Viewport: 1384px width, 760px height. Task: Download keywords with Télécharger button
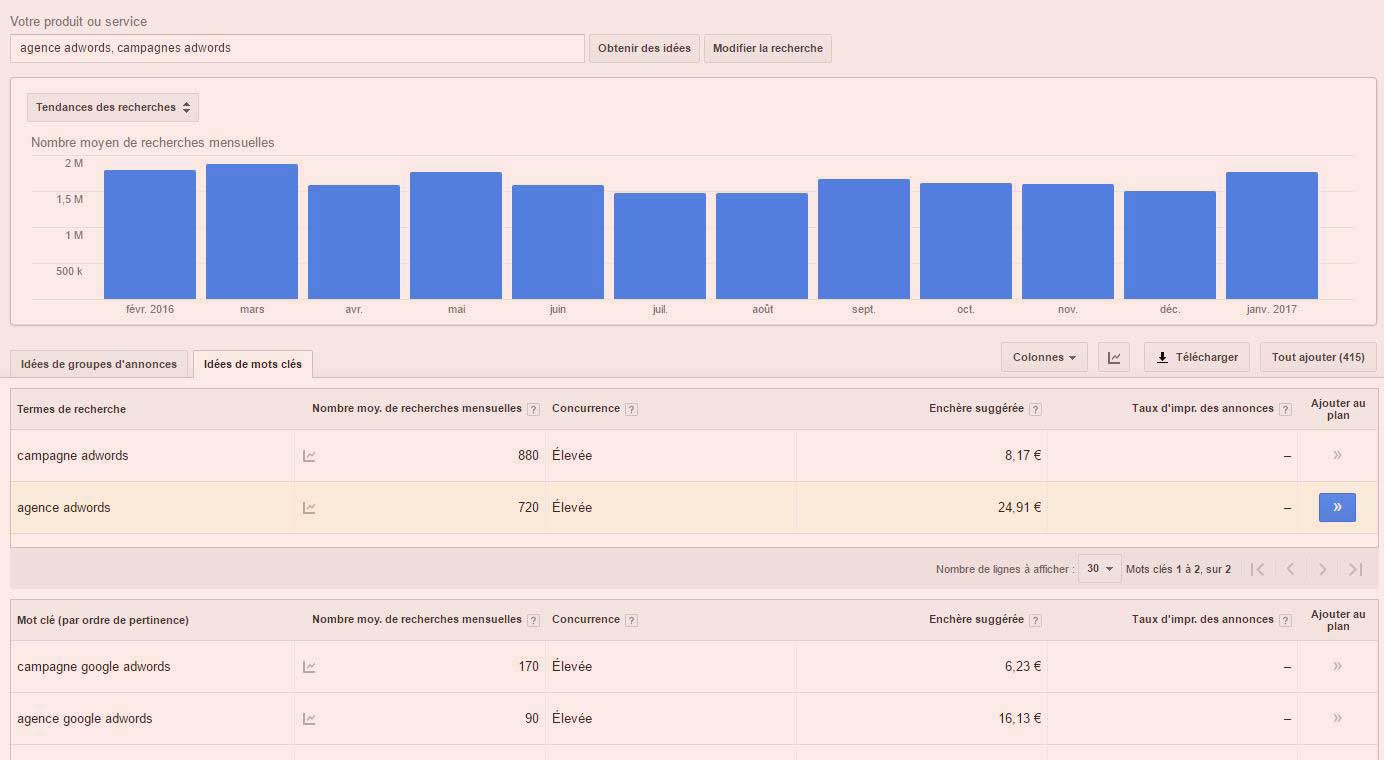[x=1197, y=357]
